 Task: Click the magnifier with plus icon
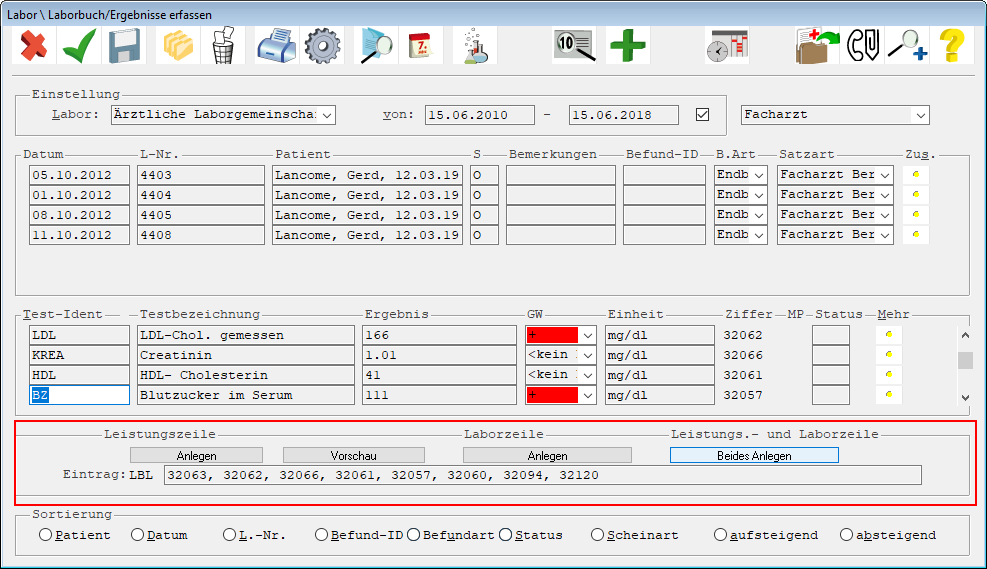coord(907,46)
